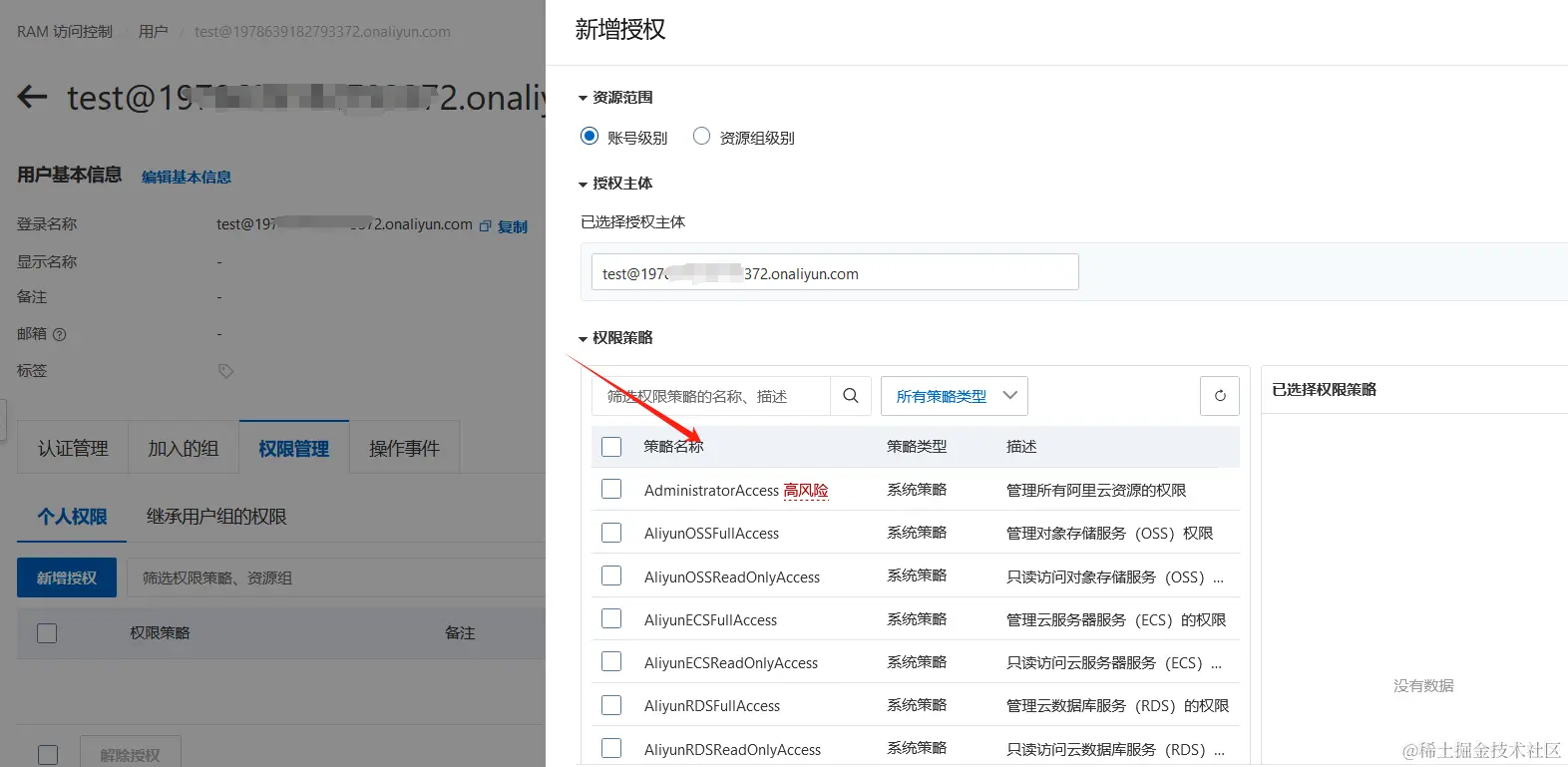Click the 解除授权 button
1568x767 pixels.
(130, 755)
